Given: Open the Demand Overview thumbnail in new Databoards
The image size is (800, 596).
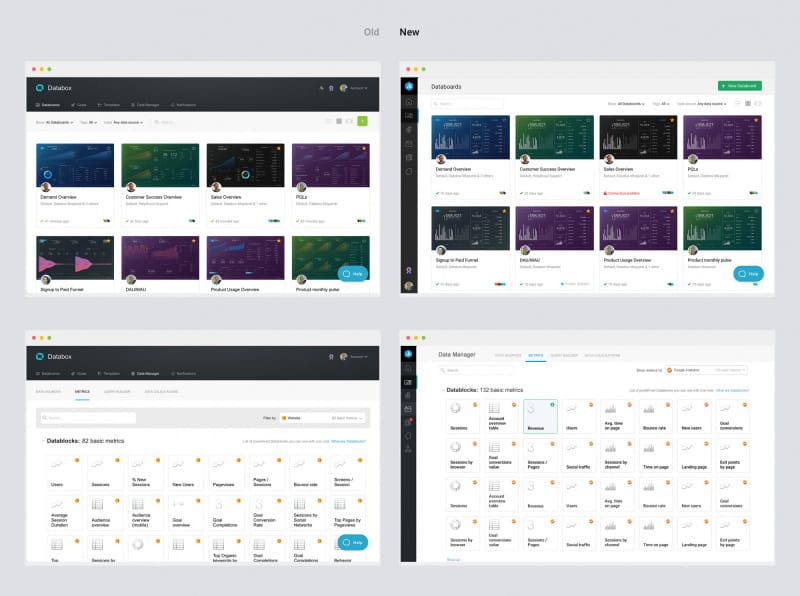Looking at the screenshot, I should coord(470,136).
